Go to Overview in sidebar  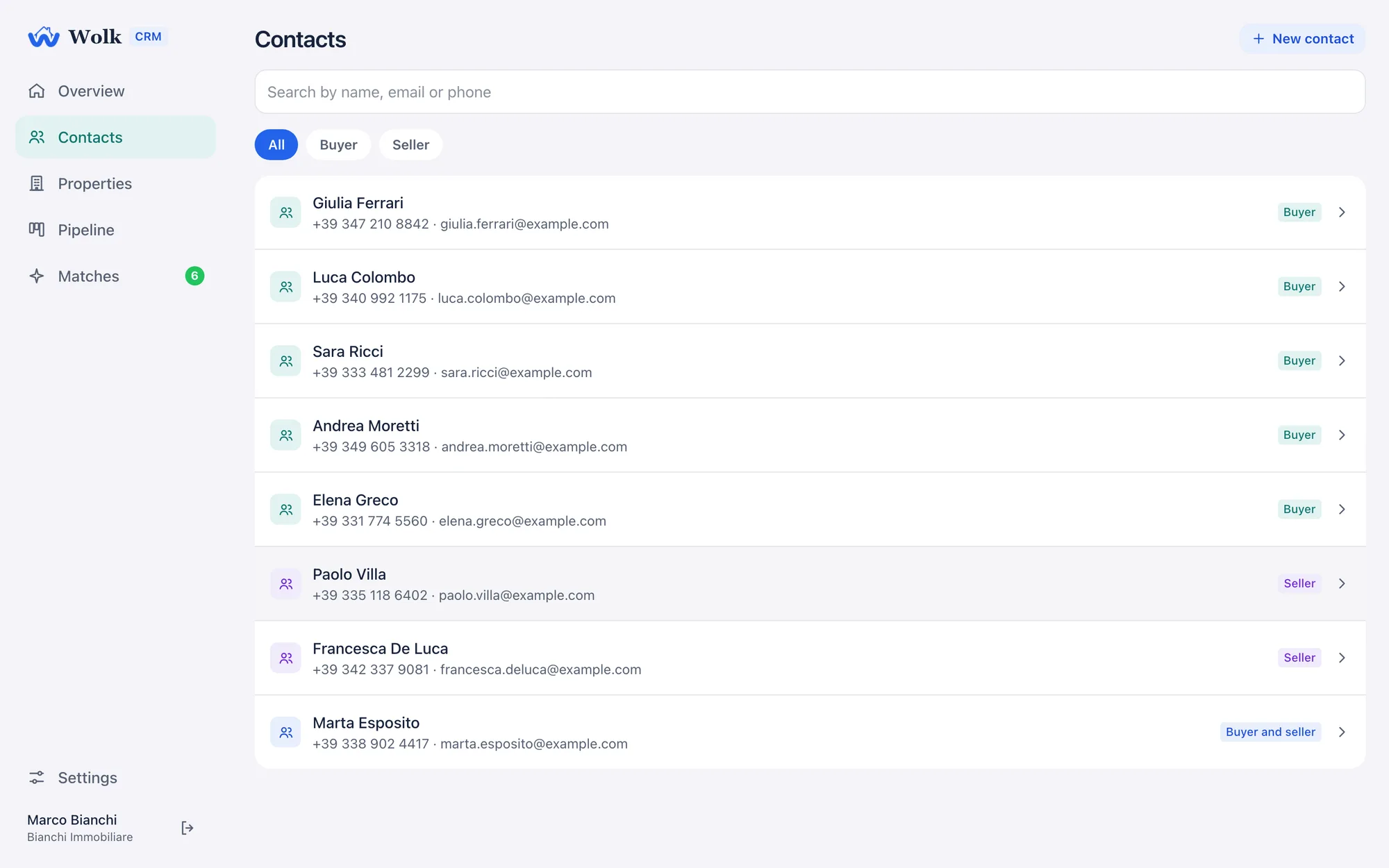click(115, 91)
